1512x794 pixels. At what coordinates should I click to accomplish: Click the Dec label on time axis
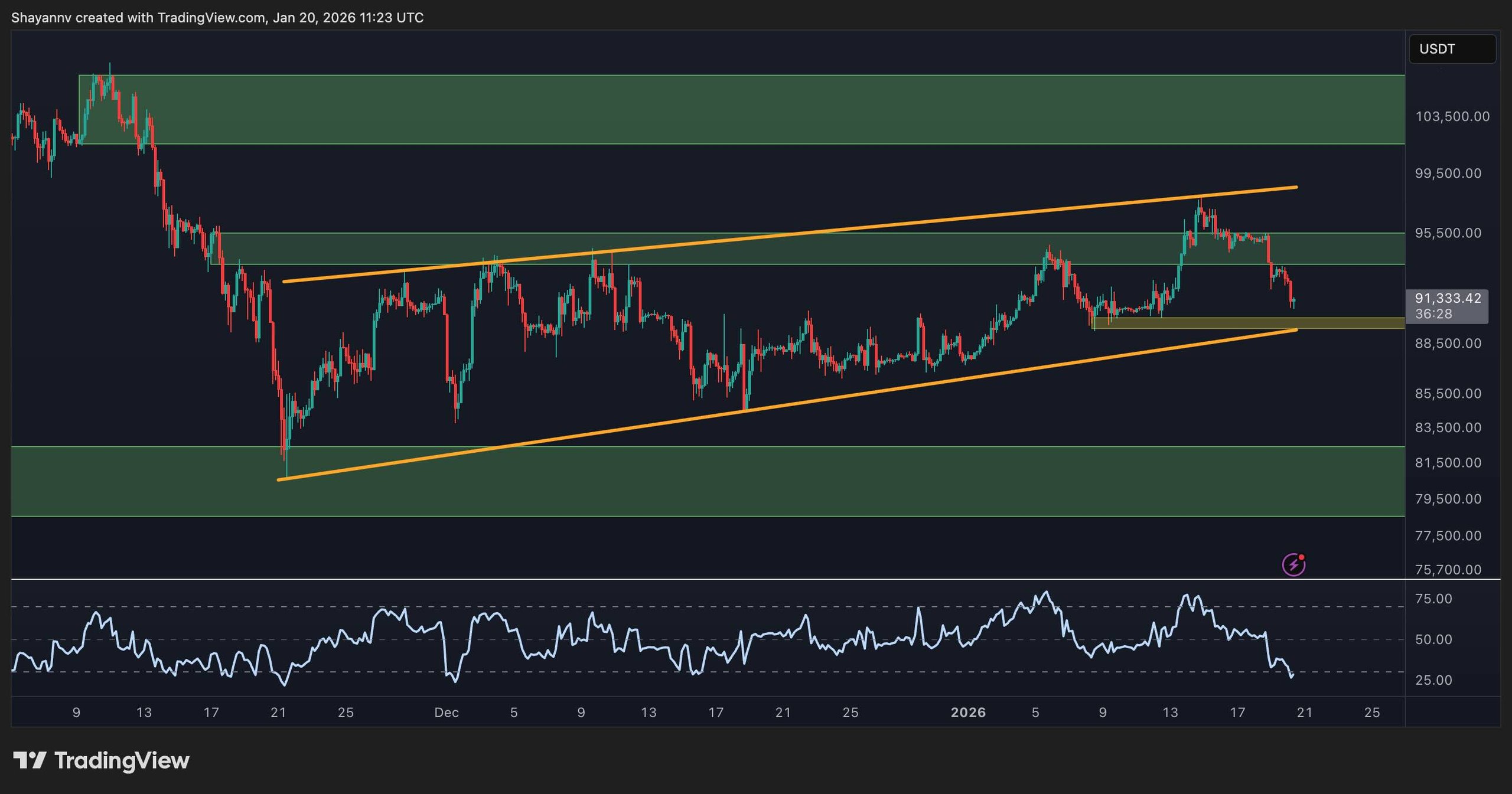[x=448, y=712]
